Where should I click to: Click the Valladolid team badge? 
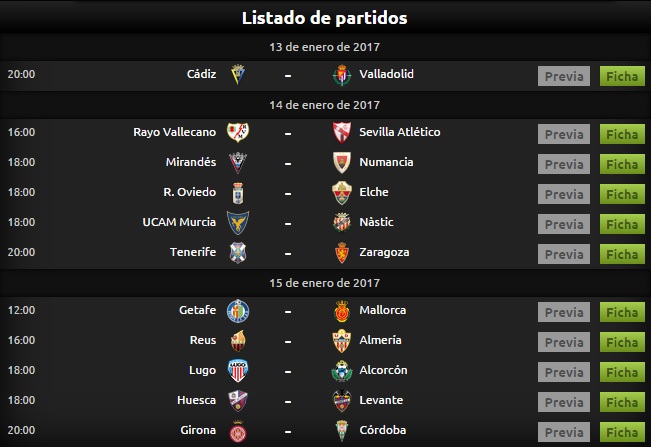342,75
